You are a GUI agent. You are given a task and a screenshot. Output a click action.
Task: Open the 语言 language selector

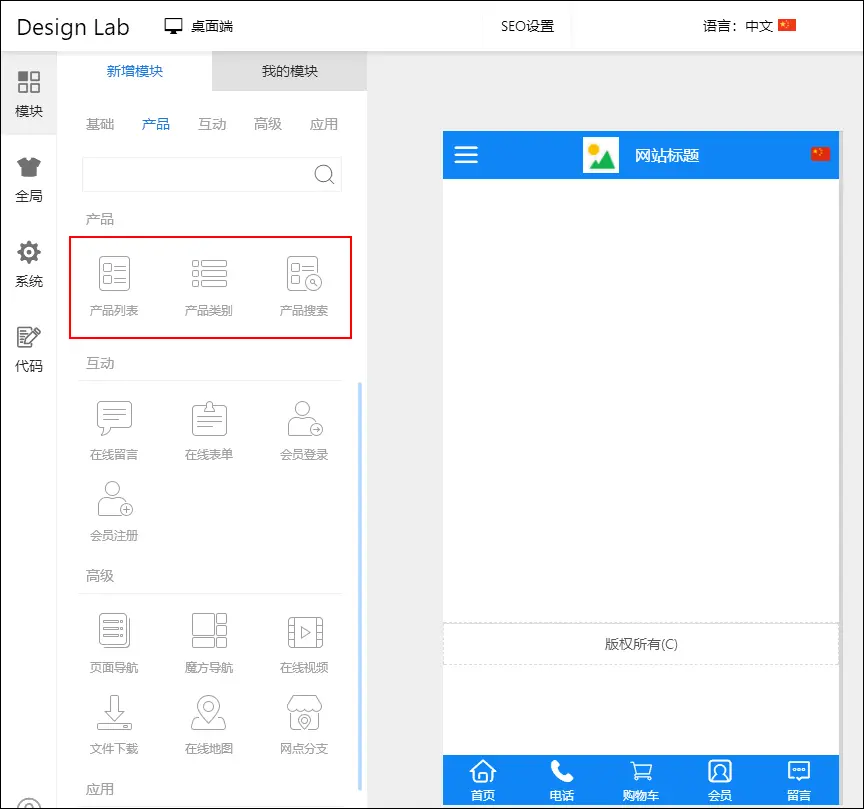click(x=749, y=26)
